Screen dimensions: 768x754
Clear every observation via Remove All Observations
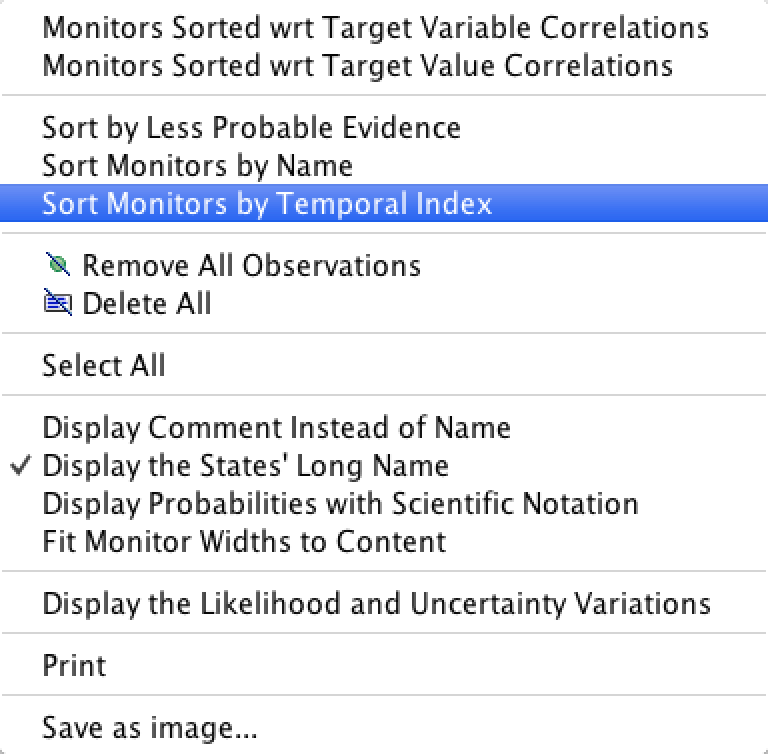click(x=384, y=266)
